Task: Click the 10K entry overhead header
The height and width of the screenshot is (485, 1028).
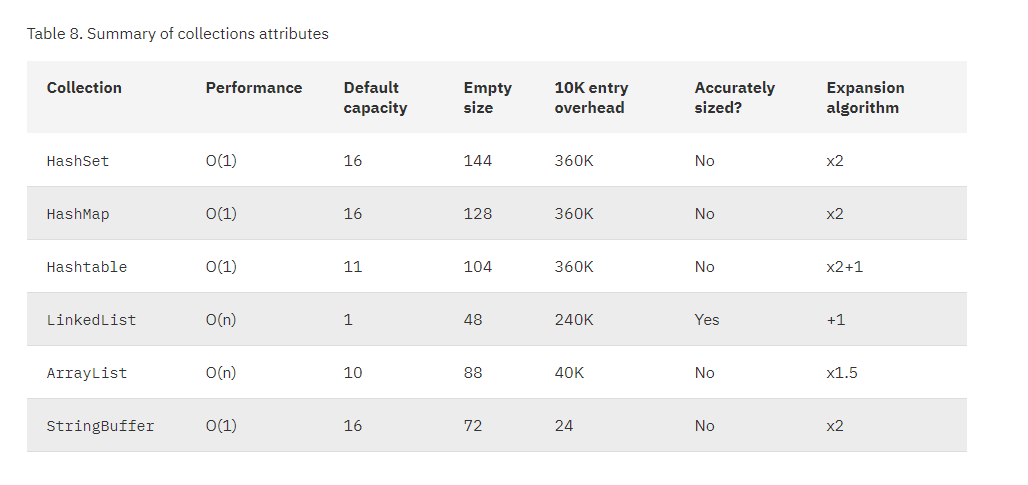Action: coord(591,98)
